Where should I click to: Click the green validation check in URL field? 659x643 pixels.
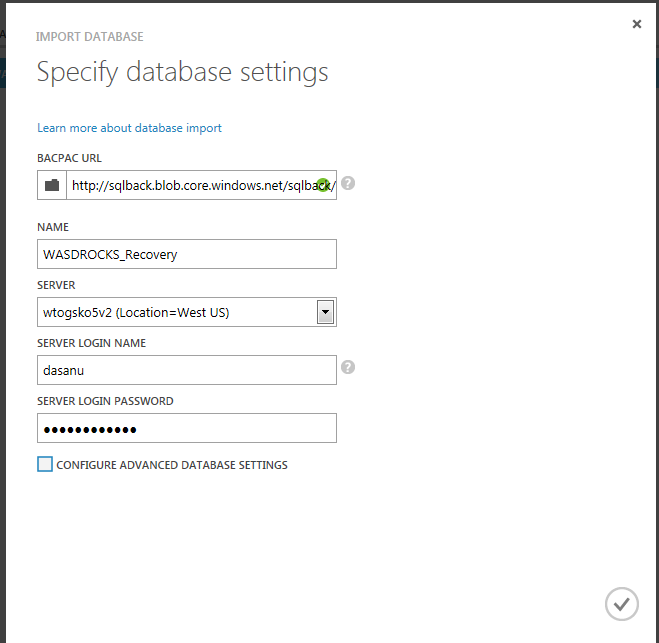click(x=323, y=185)
